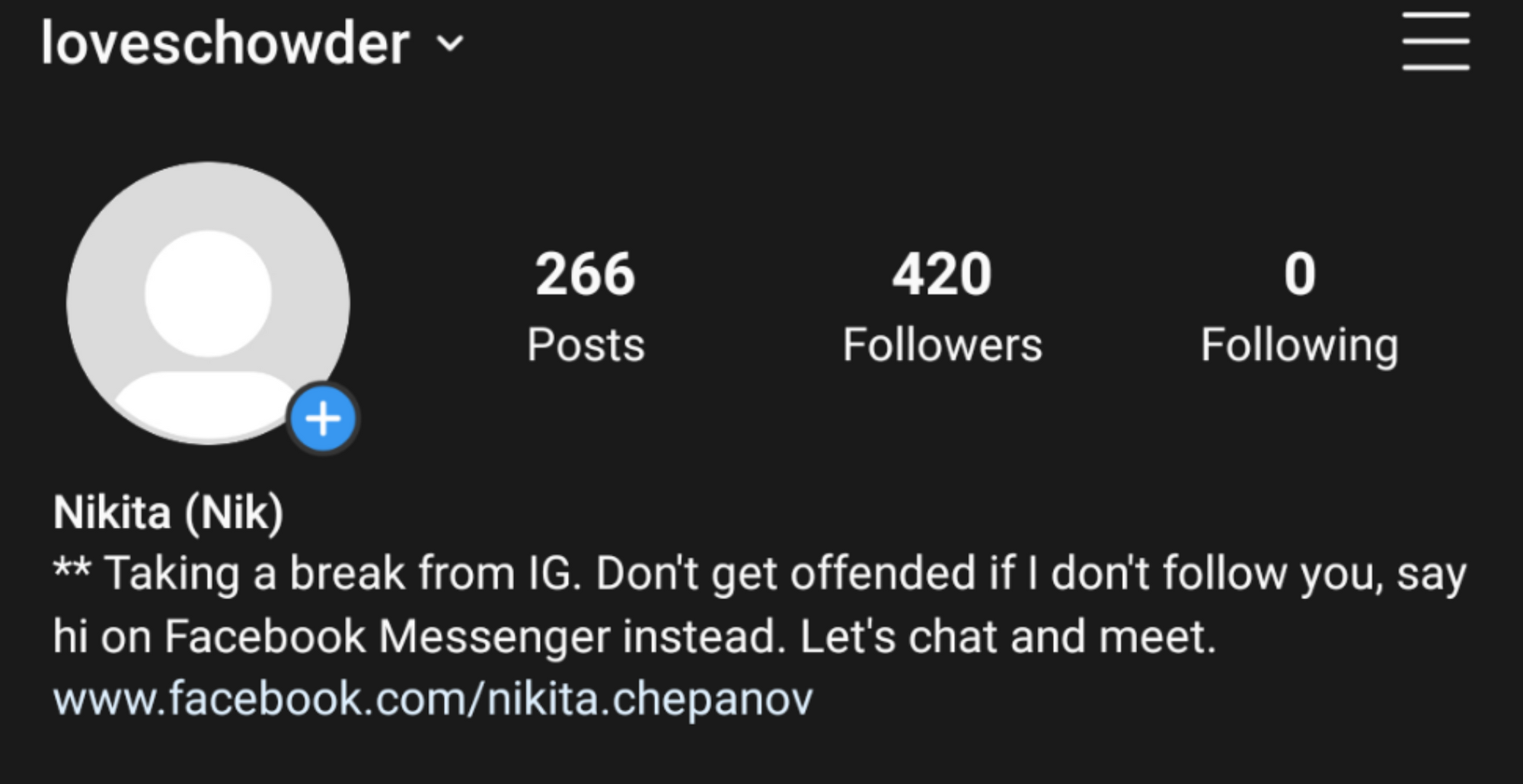
Task: Open the default gray profile picture
Action: pos(208,302)
